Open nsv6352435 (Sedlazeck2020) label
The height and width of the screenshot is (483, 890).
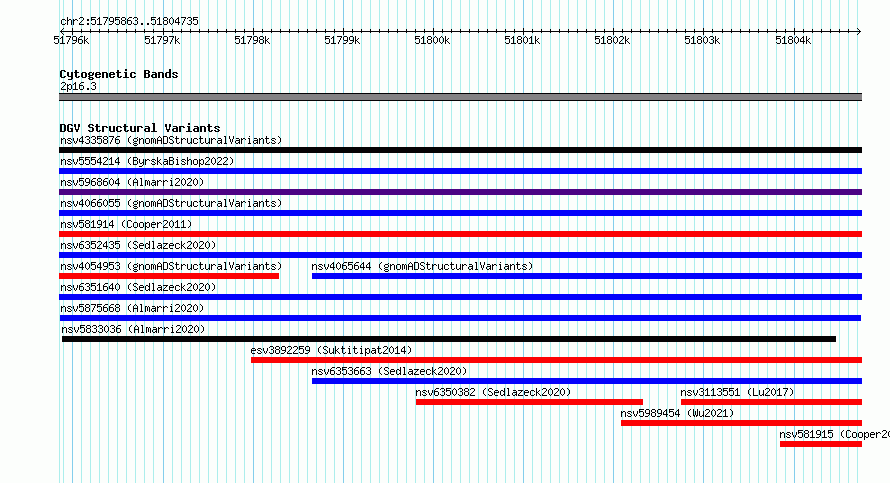tap(138, 245)
